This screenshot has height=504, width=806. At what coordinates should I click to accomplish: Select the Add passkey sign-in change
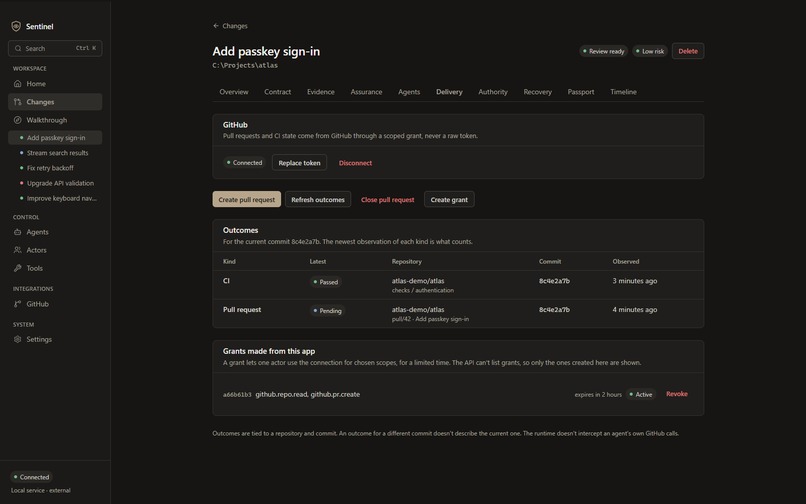(55, 138)
